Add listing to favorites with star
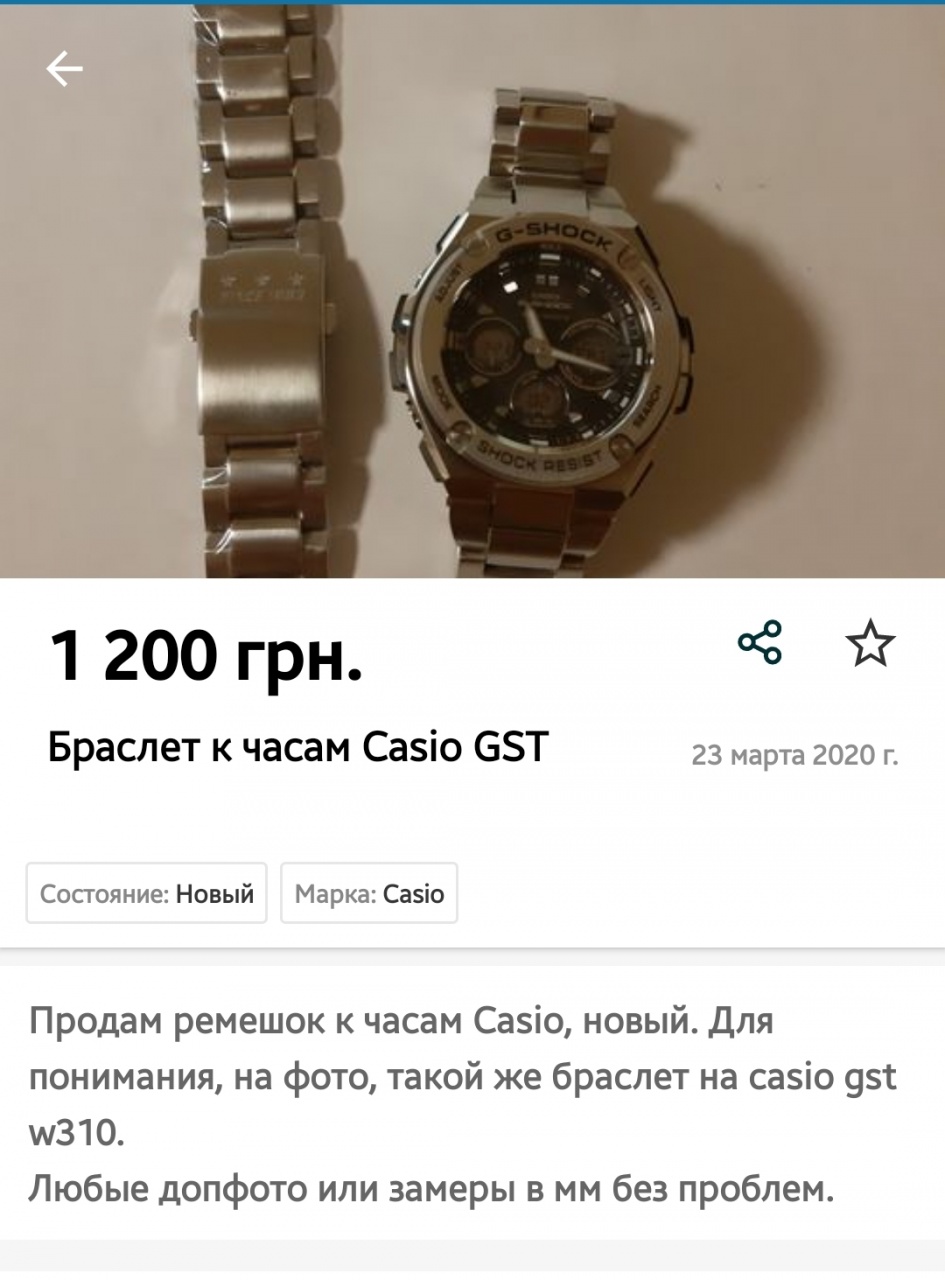Viewport: 945px width, 1280px height. pos(870,643)
